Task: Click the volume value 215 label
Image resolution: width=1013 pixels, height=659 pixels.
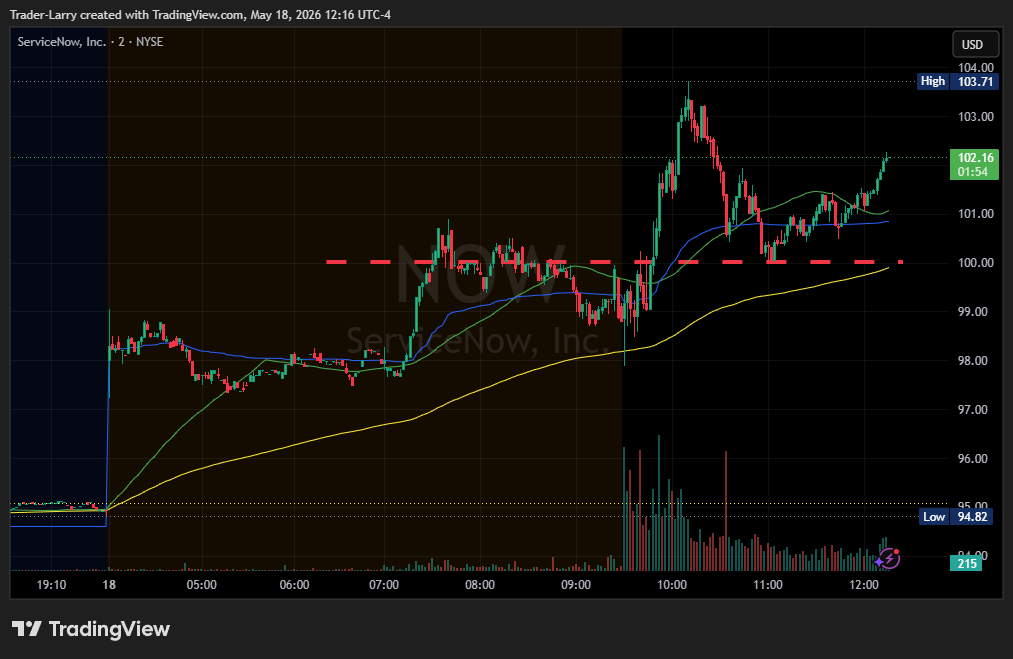Action: pyautogui.click(x=966, y=563)
